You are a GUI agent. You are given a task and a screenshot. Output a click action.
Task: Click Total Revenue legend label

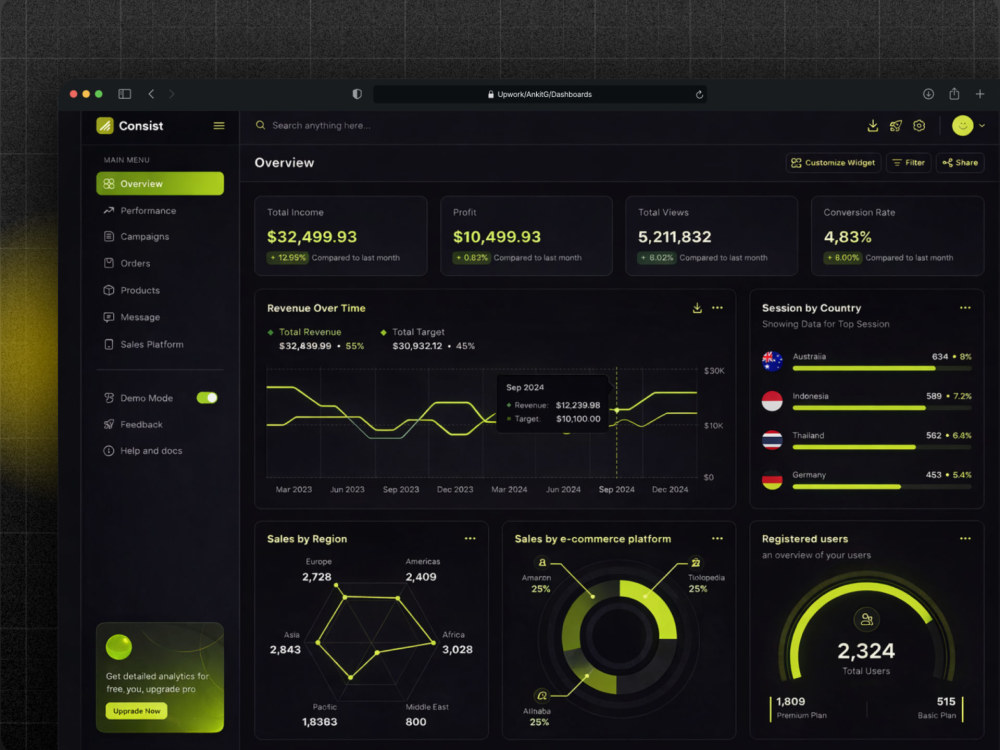click(x=310, y=332)
